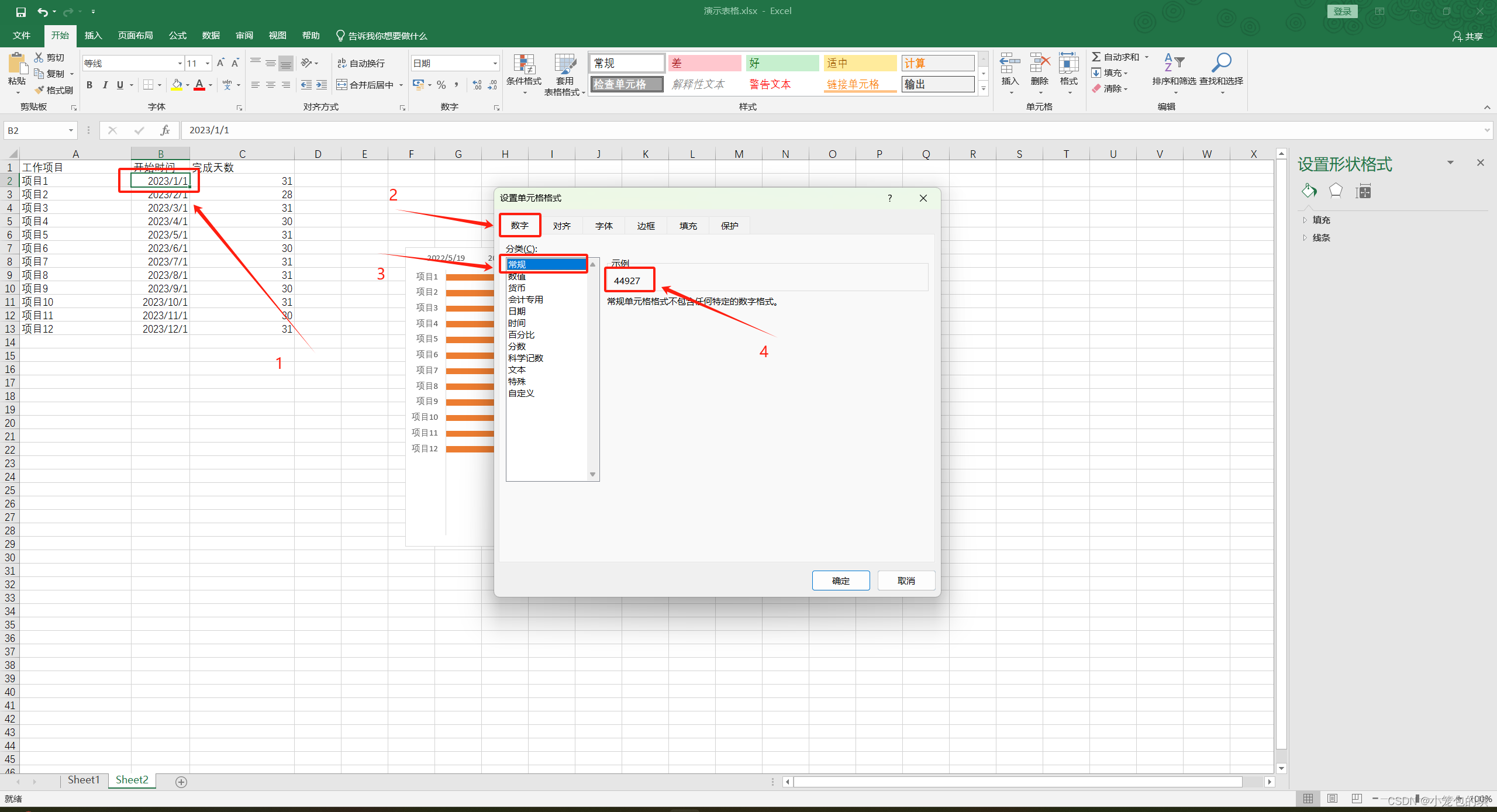The height and width of the screenshot is (812, 1497).
Task: Toggle italic formatting
Action: (x=105, y=84)
